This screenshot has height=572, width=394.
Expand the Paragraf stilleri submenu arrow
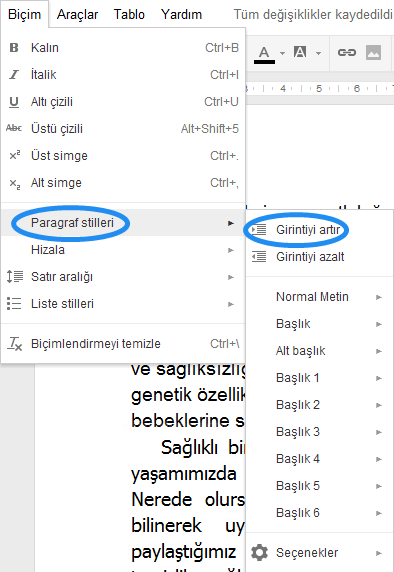(x=231, y=223)
